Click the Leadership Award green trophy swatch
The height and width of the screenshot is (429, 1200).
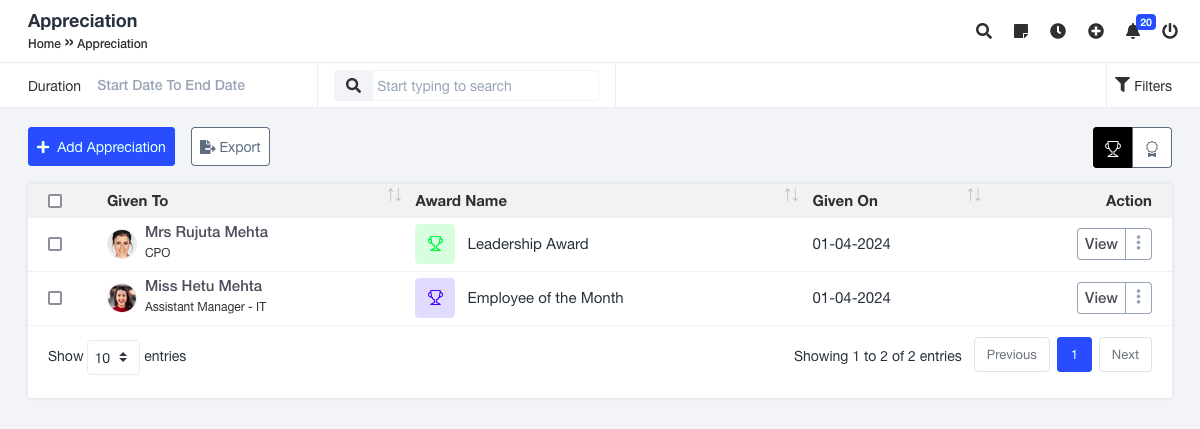(x=435, y=244)
